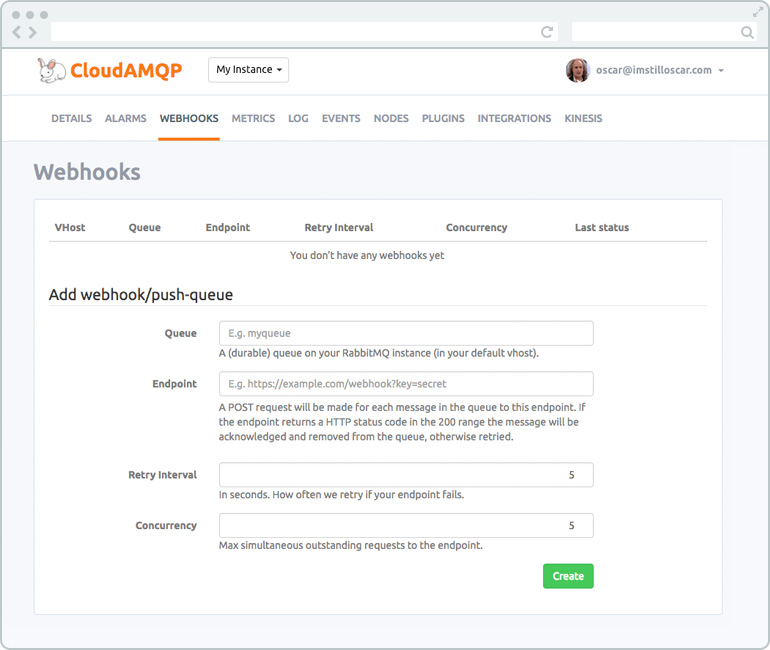This screenshot has width=770, height=650.
Task: Open the METRICS tab
Action: tap(253, 118)
